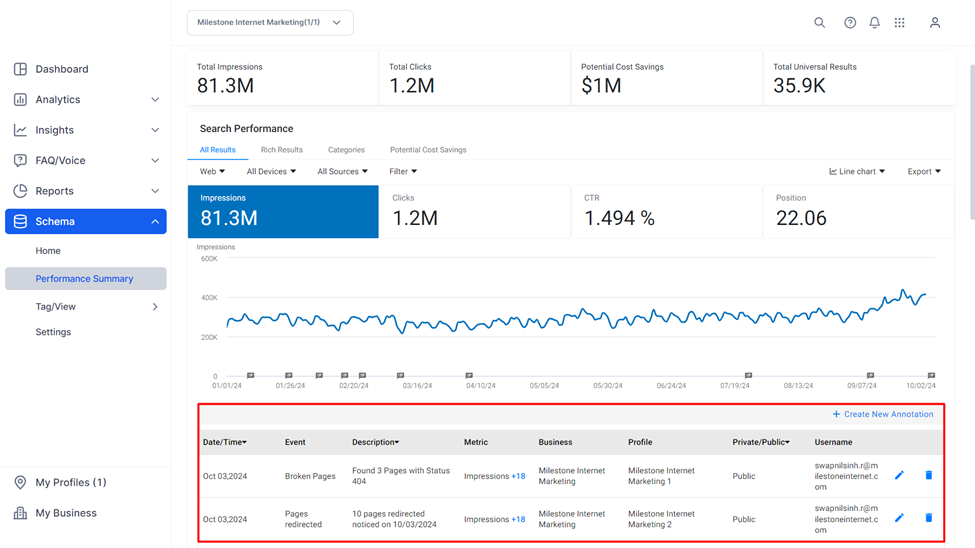This screenshot has height=548, width=975.
Task: Open the Export menu
Action: [x=924, y=171]
